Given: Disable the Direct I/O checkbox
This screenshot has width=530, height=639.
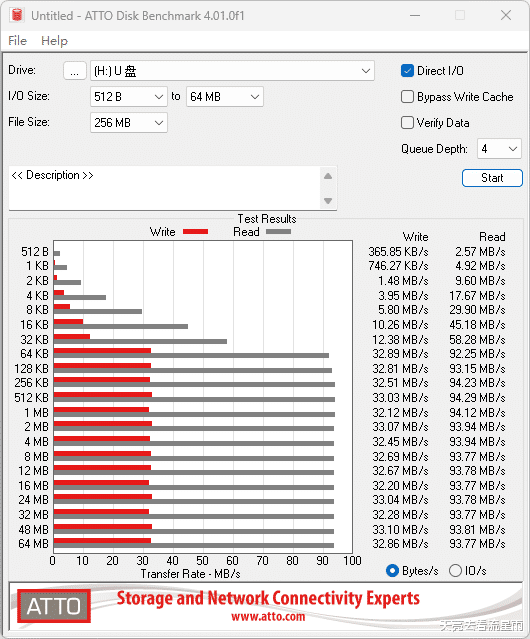Looking at the screenshot, I should coord(407,71).
